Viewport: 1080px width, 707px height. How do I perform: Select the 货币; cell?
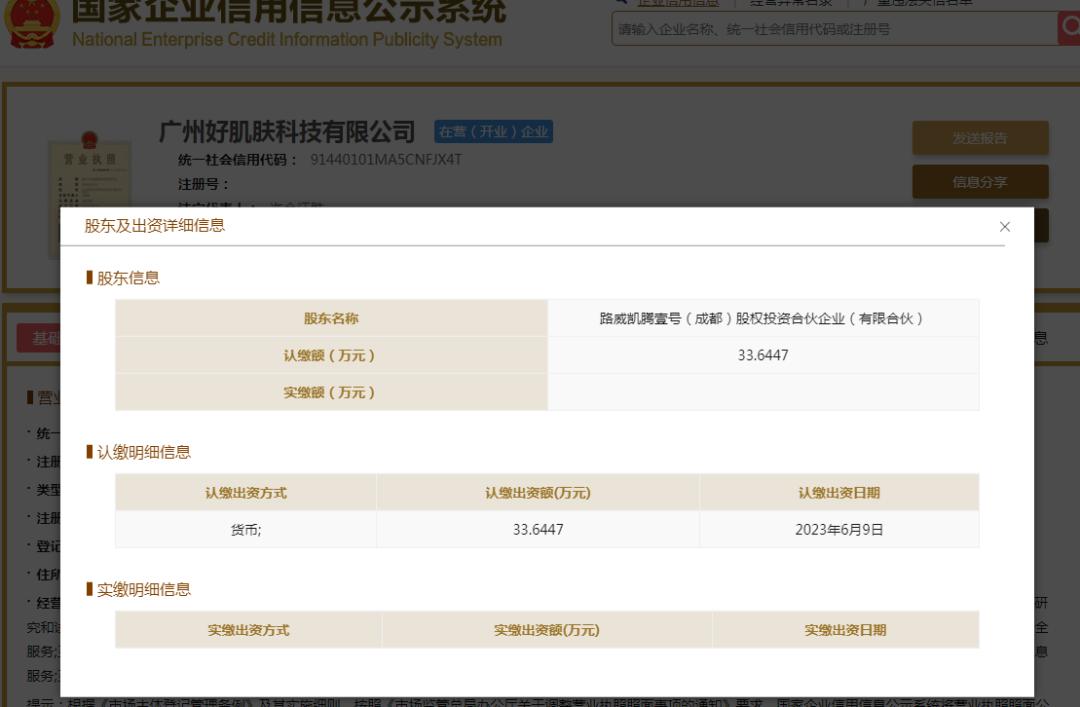[x=246, y=530]
